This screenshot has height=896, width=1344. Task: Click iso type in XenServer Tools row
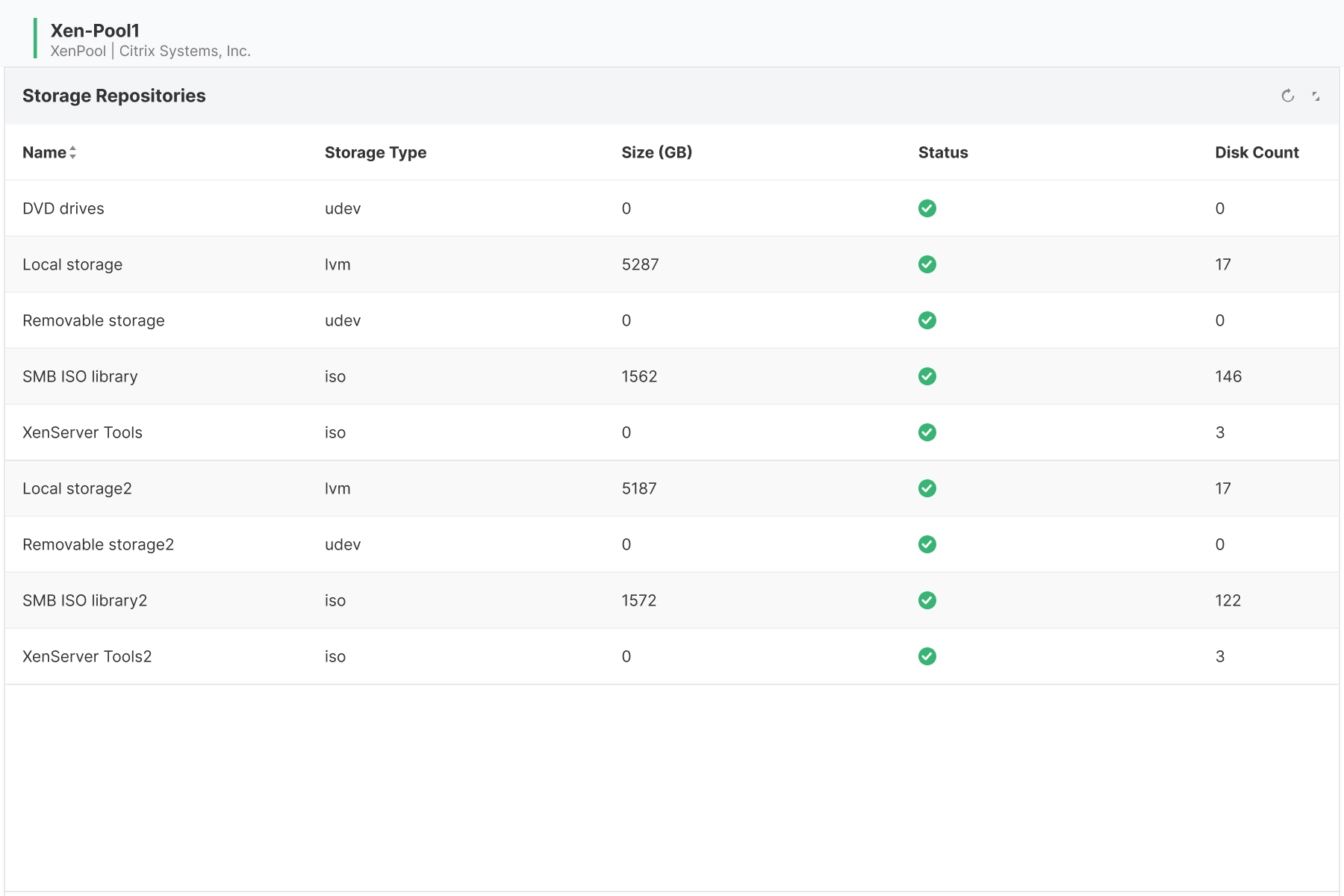point(335,432)
